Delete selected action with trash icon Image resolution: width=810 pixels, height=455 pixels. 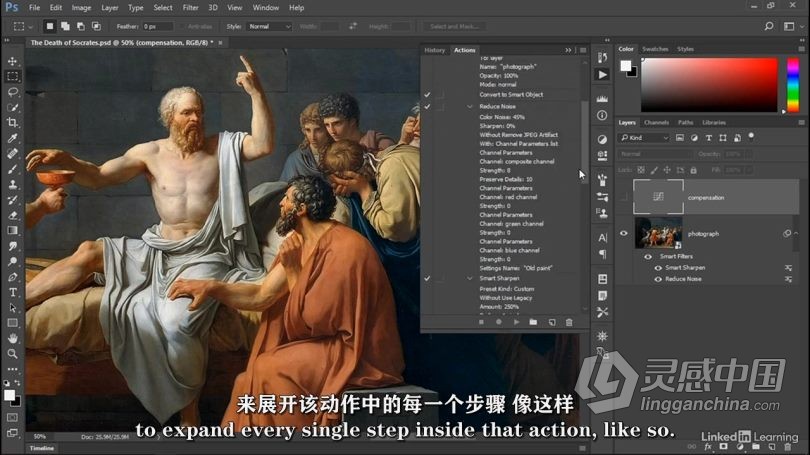(569, 322)
